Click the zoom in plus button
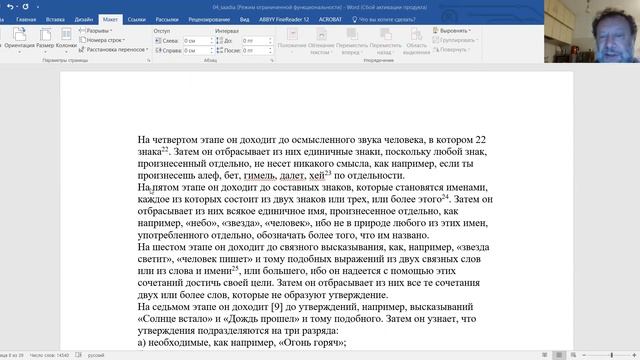 coord(635,356)
